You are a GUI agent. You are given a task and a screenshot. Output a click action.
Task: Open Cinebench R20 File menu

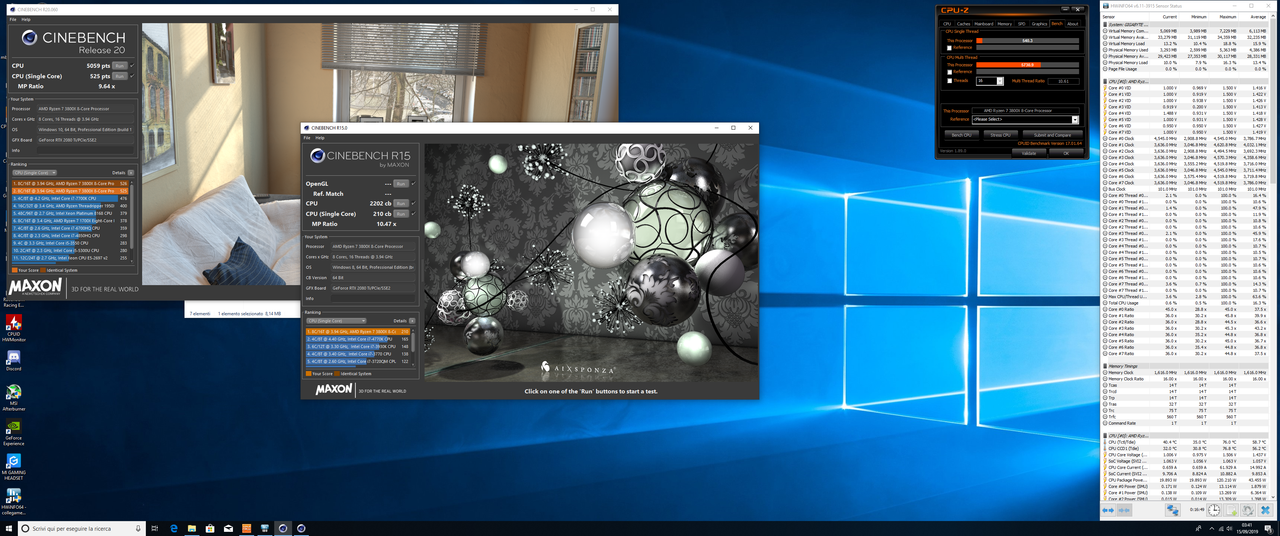click(12, 19)
